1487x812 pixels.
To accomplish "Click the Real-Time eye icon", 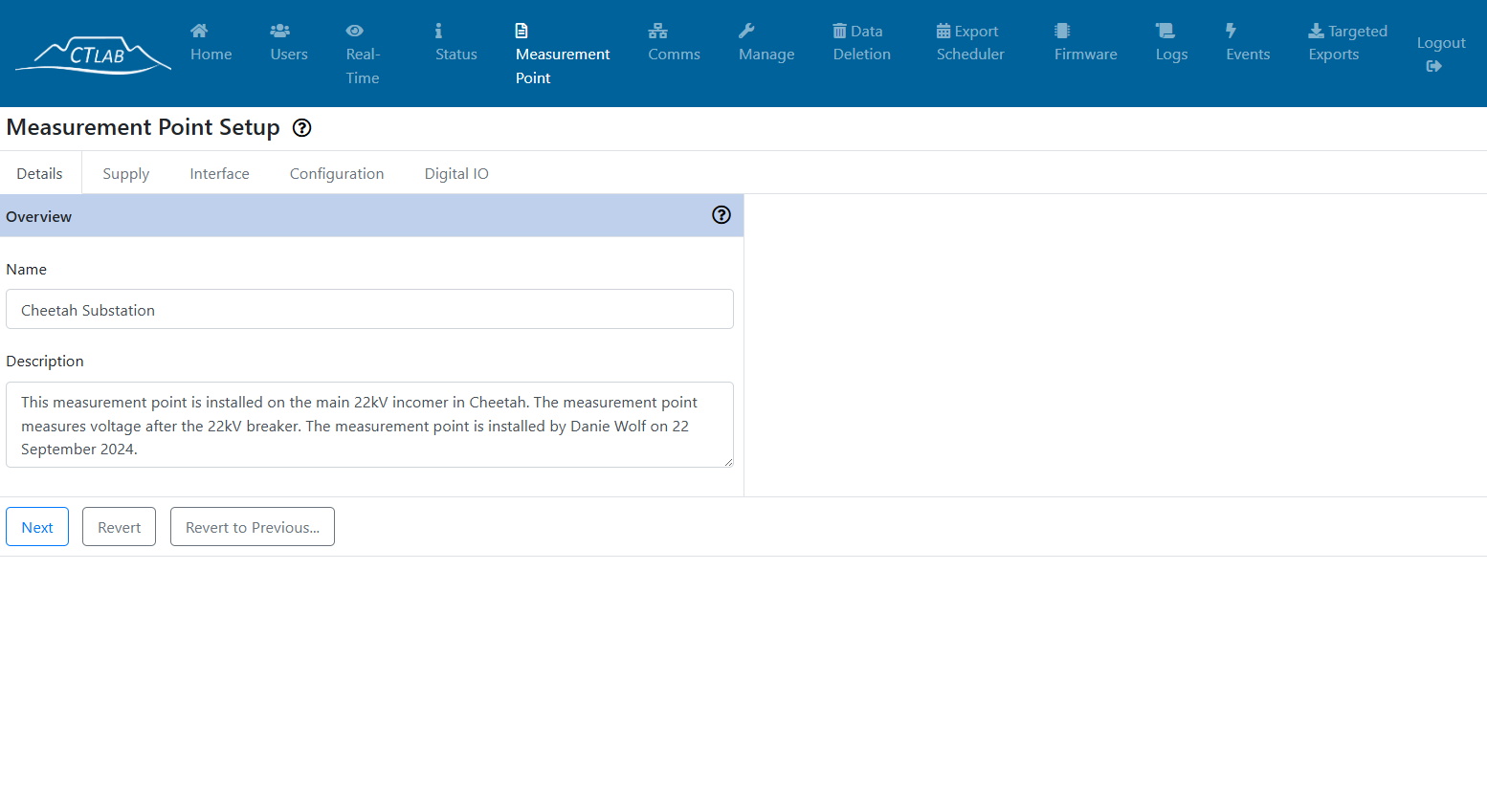I will (354, 31).
